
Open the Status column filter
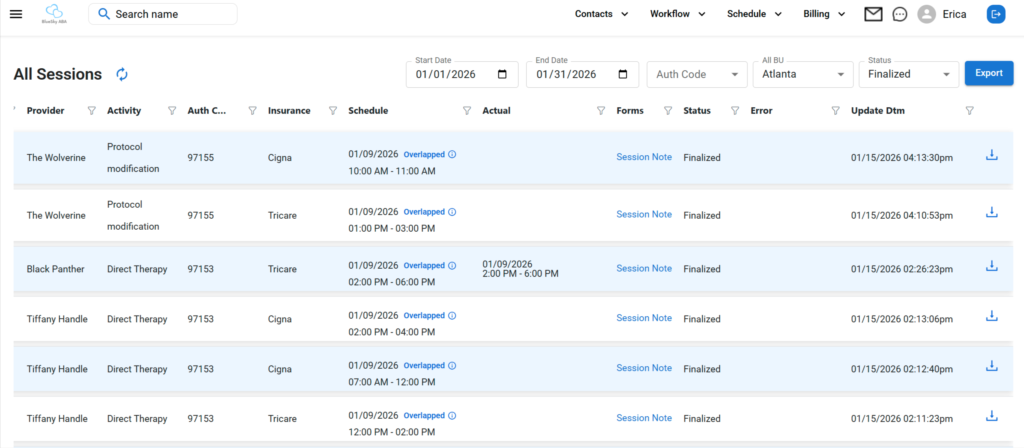point(735,111)
